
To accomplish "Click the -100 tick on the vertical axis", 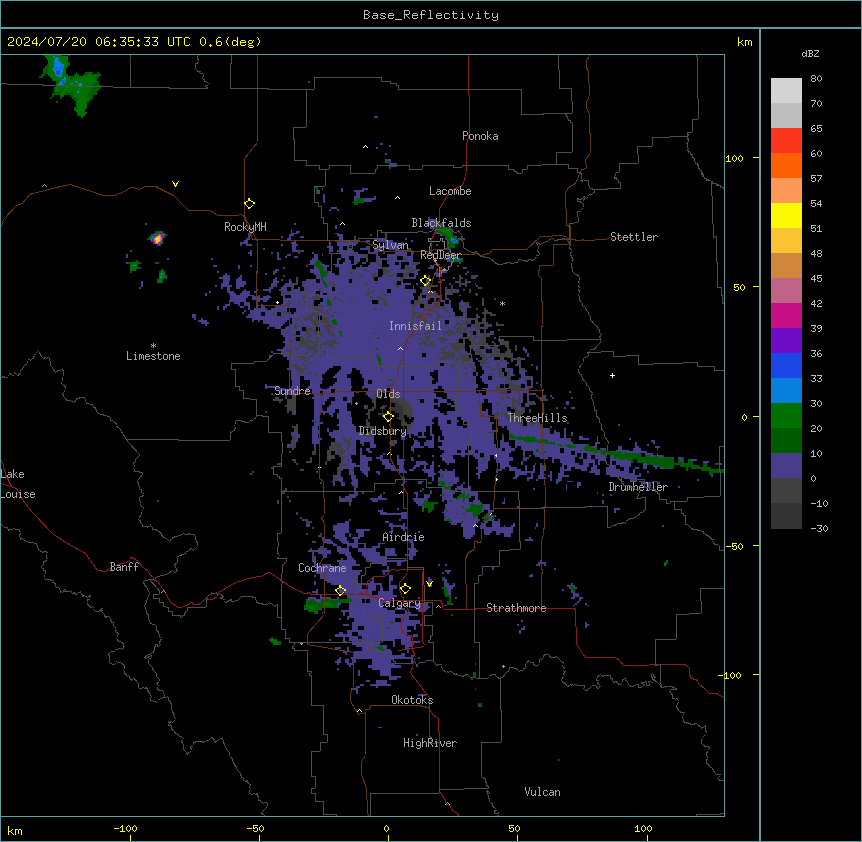I will point(731,675).
